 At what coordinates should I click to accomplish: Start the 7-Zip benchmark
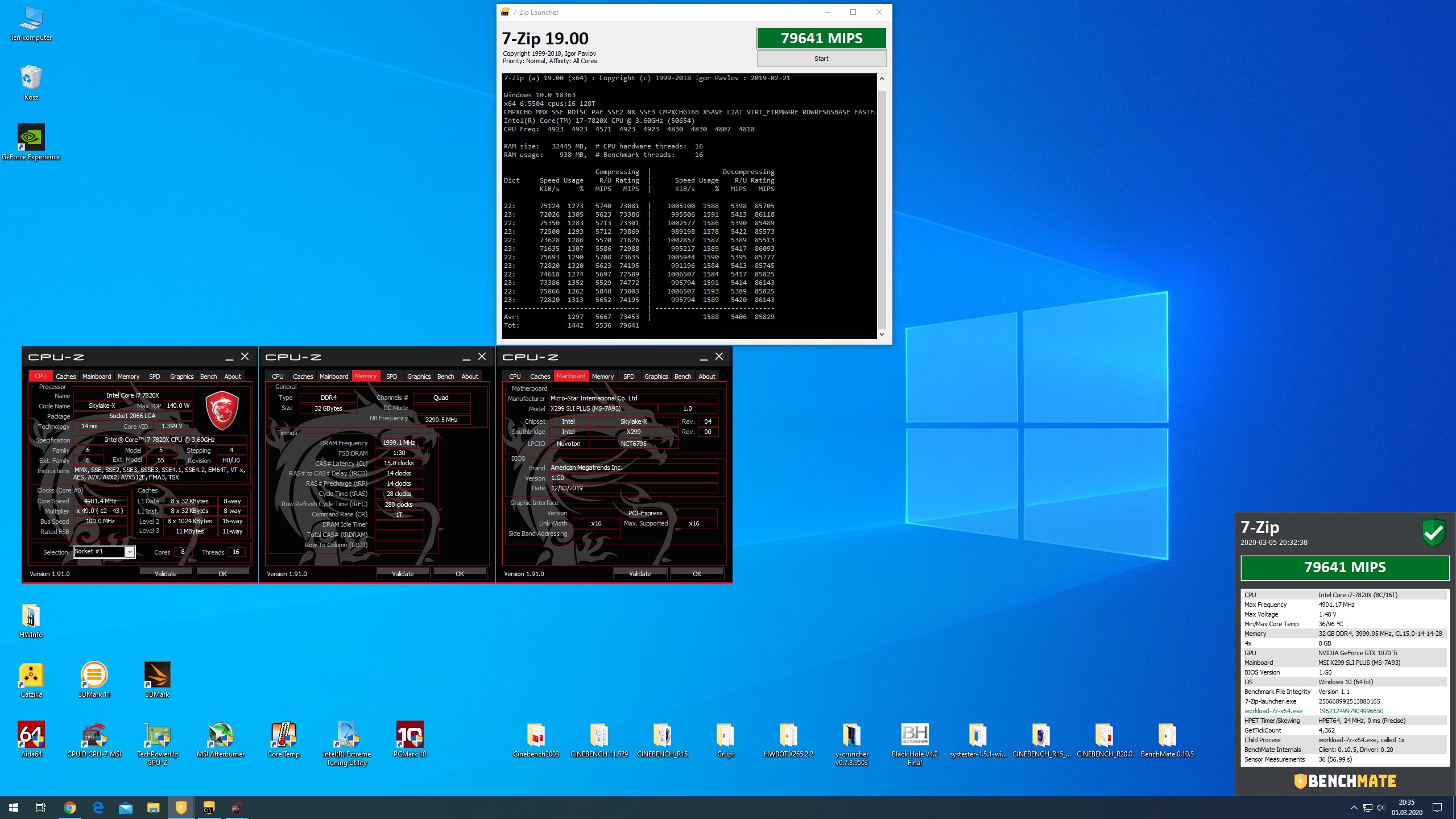[x=821, y=59]
